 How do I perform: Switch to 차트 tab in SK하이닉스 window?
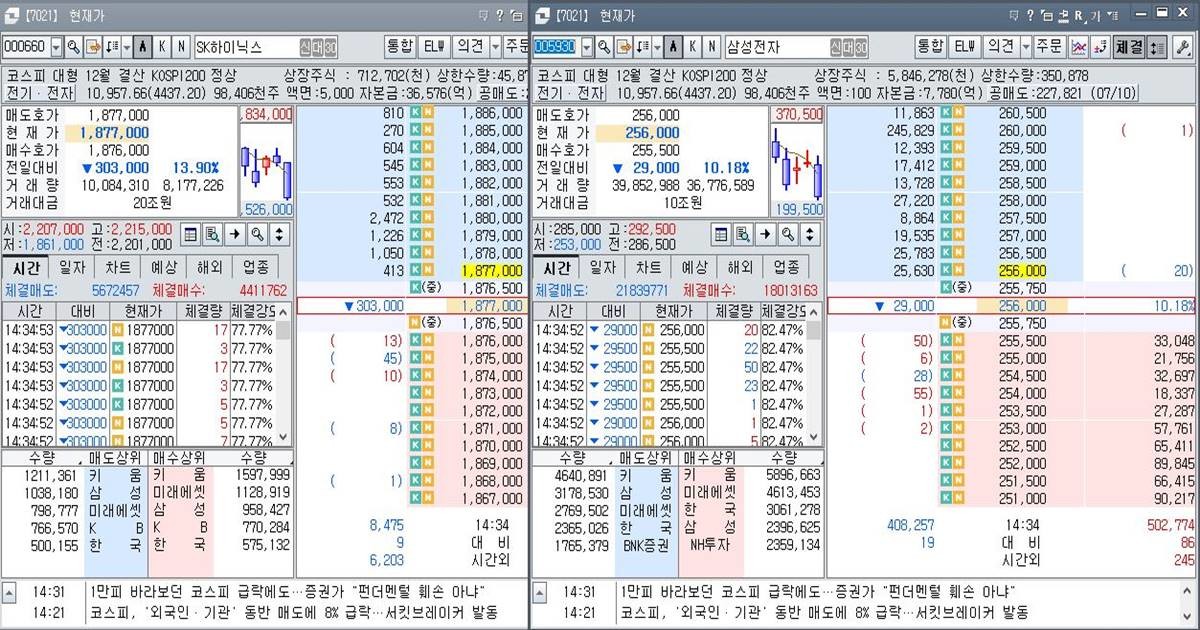pos(118,268)
